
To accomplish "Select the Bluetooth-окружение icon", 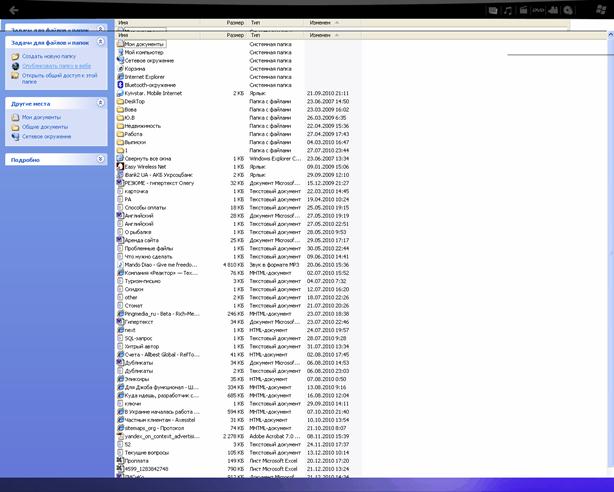I will (x=120, y=85).
